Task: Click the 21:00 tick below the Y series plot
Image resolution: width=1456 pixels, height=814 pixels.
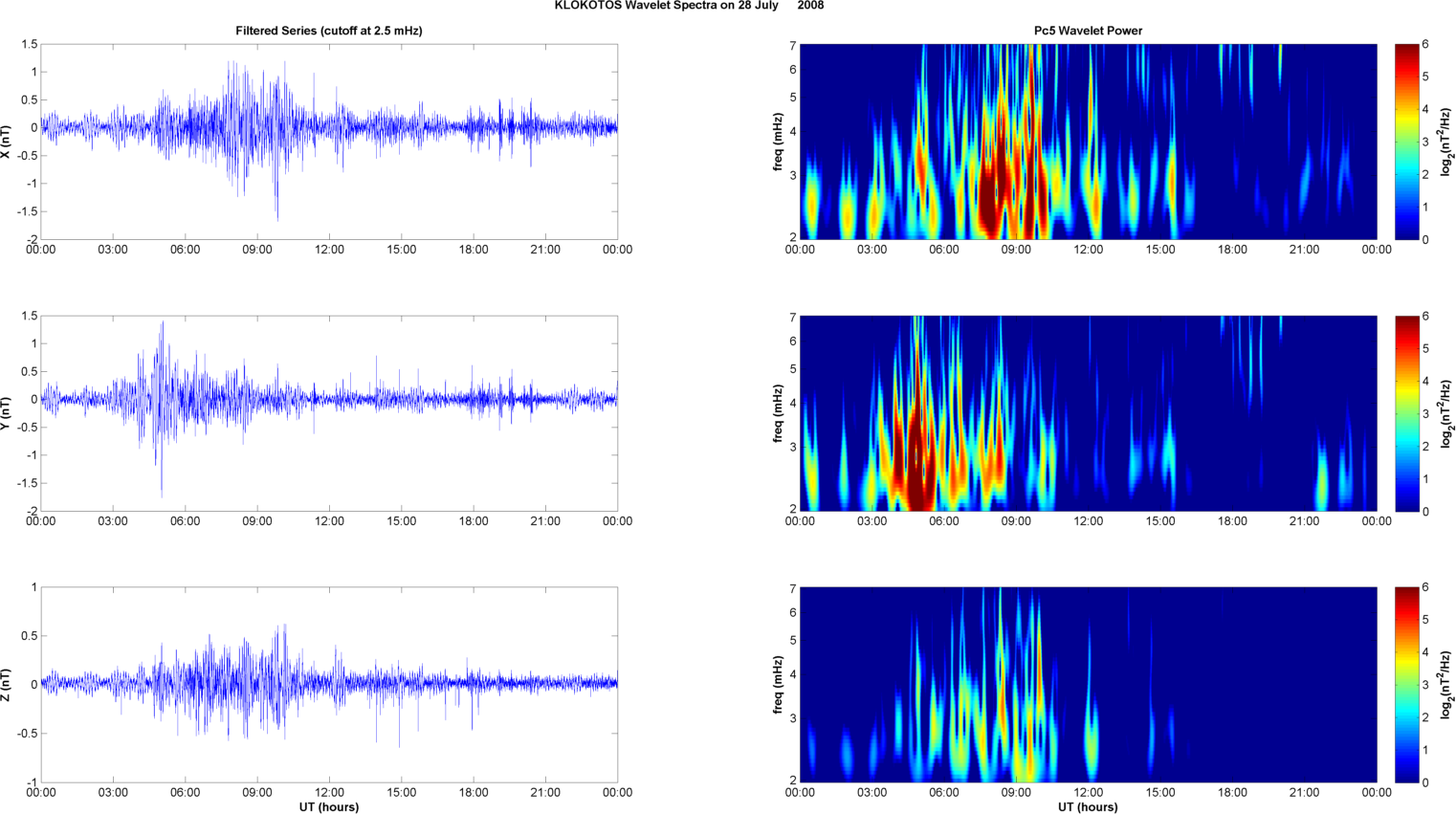Action: point(545,521)
